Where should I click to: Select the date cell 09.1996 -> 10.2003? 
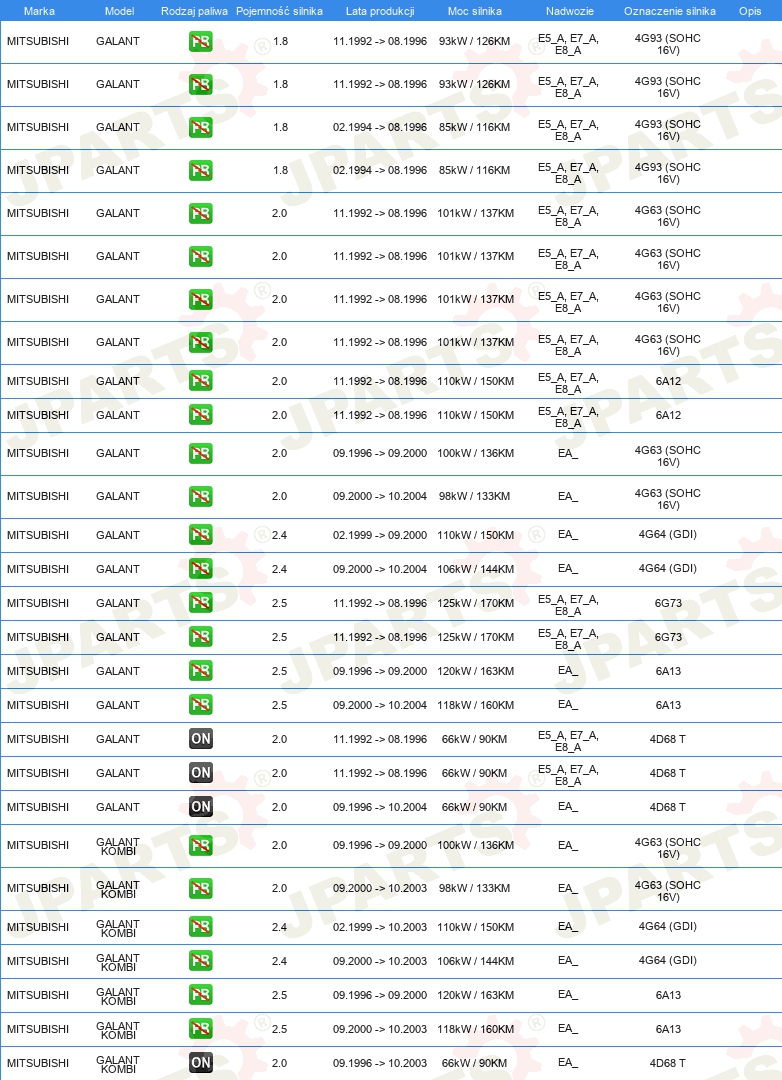pos(380,1063)
